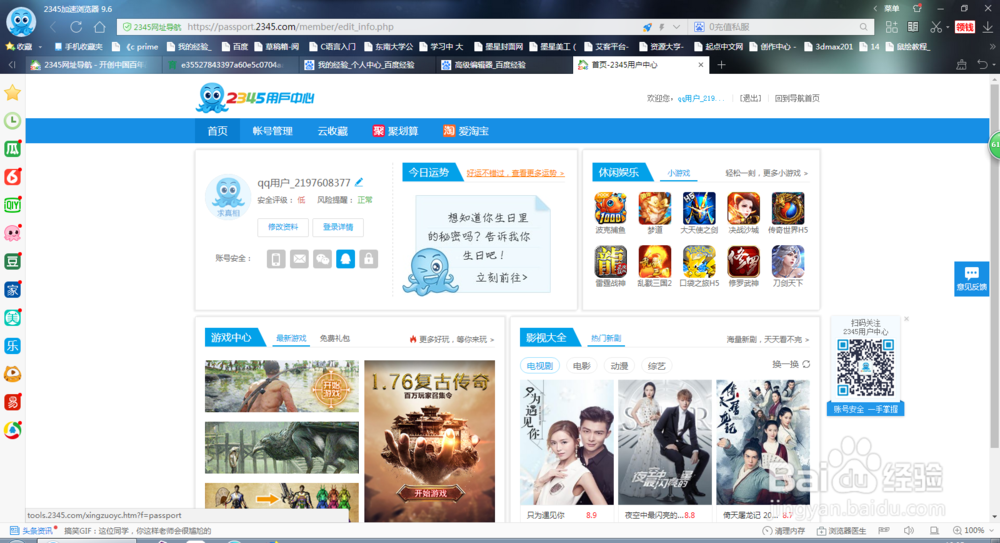Open the downloads arrow icon

(x=987, y=27)
